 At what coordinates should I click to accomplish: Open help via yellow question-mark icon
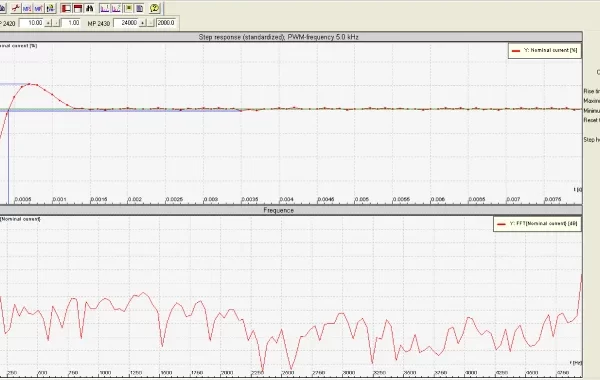pyautogui.click(x=155, y=8)
